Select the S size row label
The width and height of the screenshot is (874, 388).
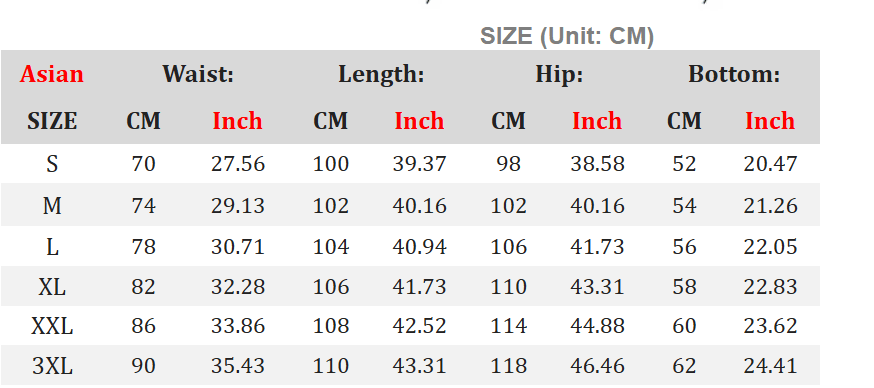52,164
